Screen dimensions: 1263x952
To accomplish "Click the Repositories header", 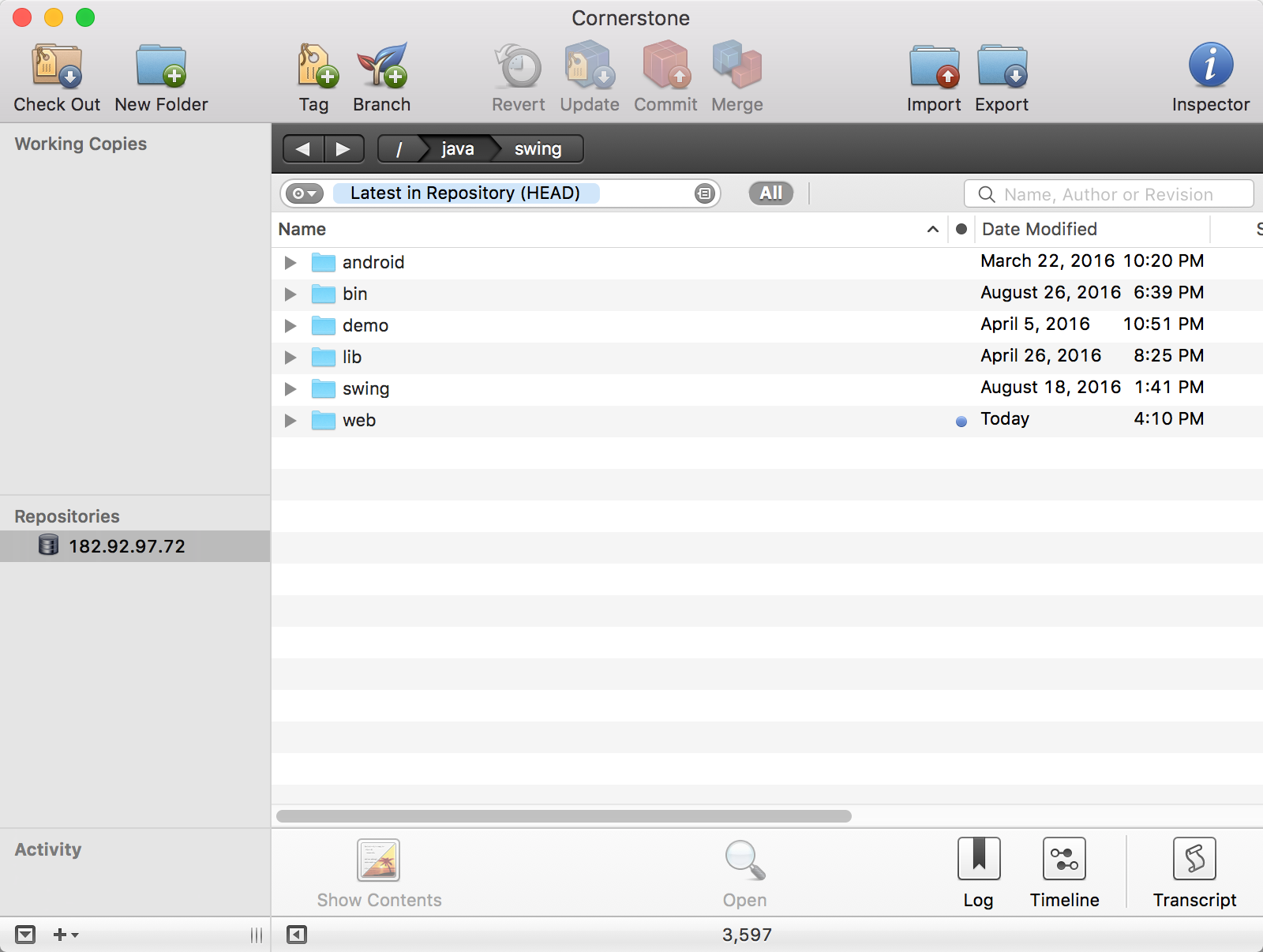I will [67, 516].
